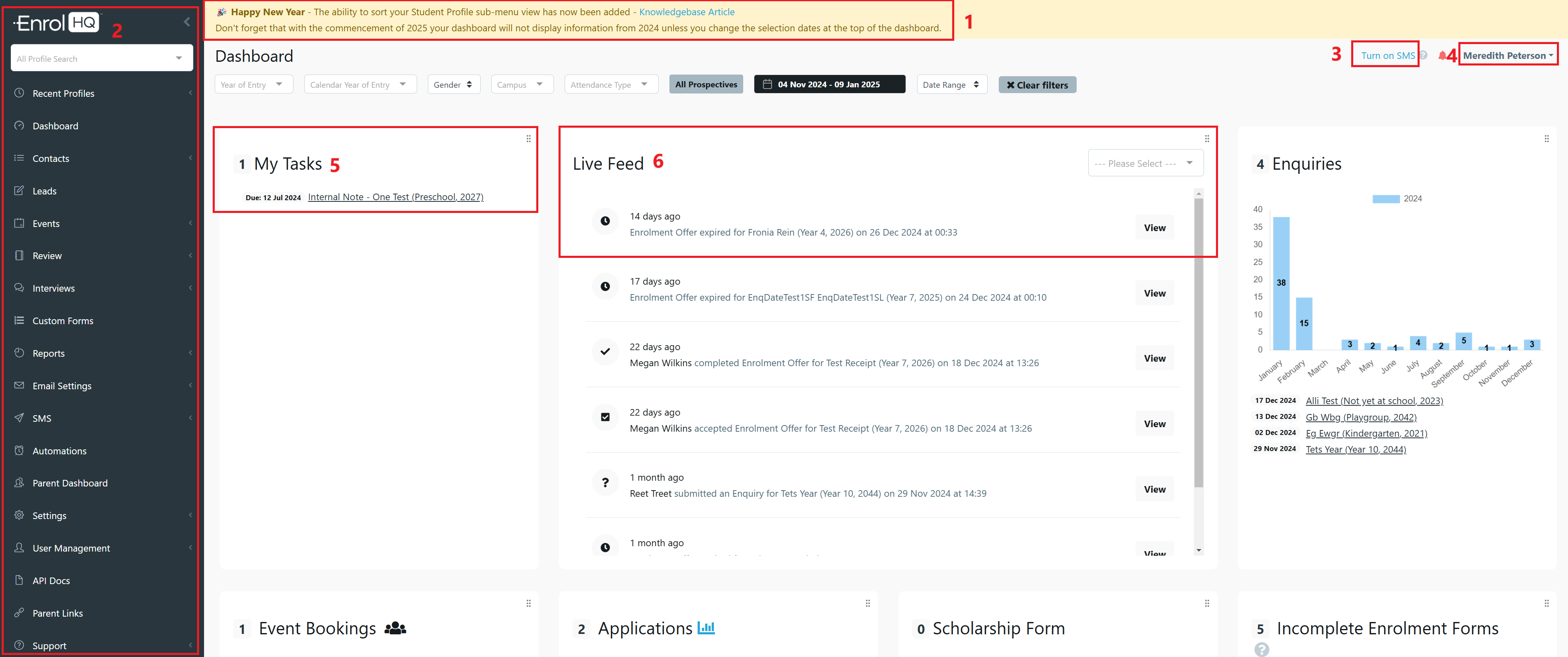Click the Incomplete Enrolment Forms help icon
Image resolution: width=1568 pixels, height=657 pixels.
[x=1261, y=649]
